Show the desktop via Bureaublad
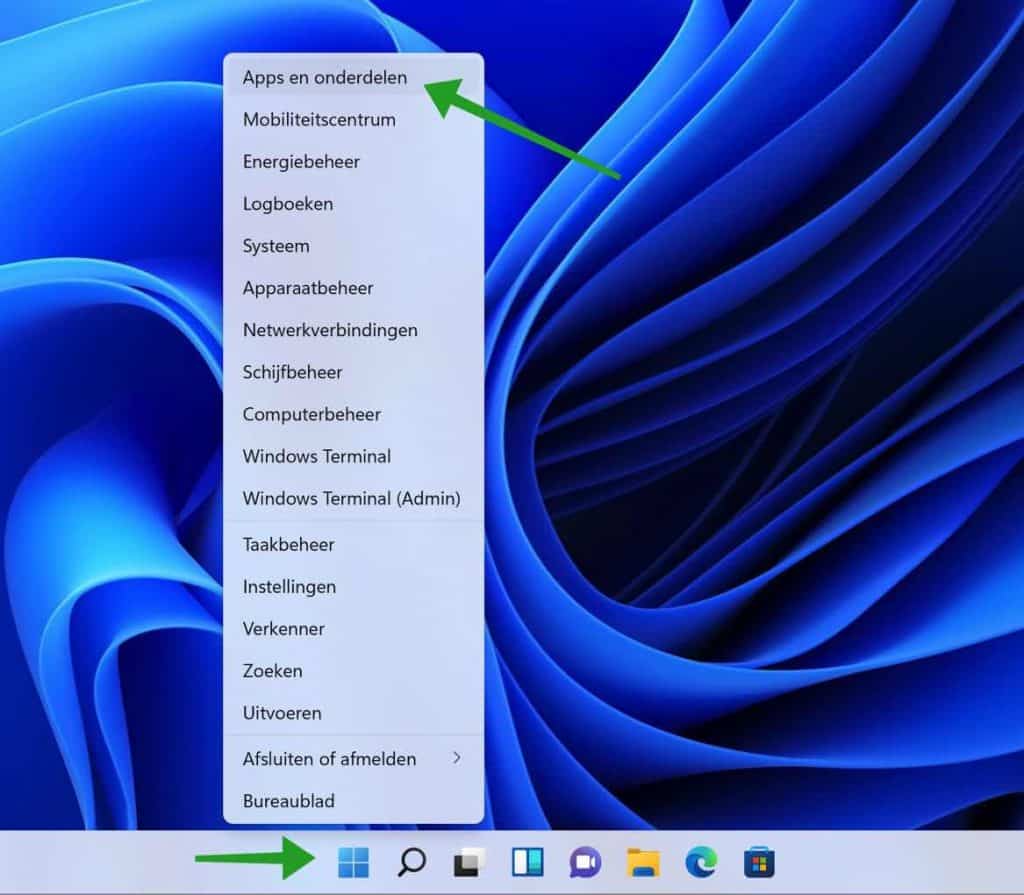The height and width of the screenshot is (895, 1024). (288, 801)
